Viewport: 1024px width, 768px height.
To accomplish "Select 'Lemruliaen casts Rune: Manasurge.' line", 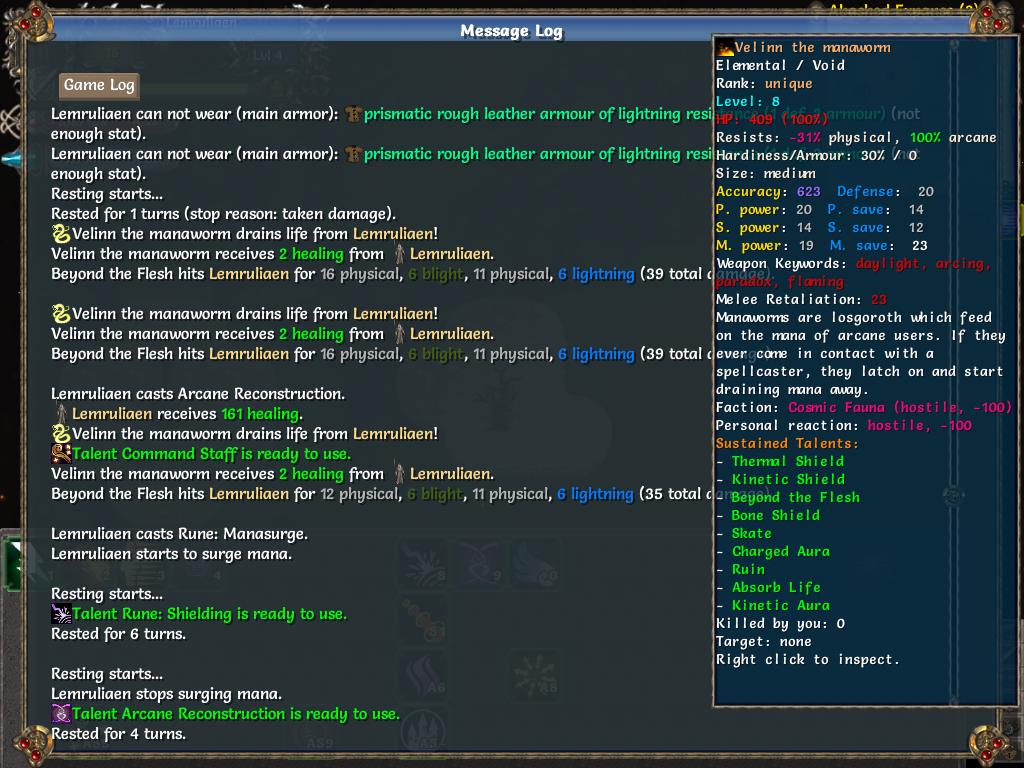I will point(180,534).
